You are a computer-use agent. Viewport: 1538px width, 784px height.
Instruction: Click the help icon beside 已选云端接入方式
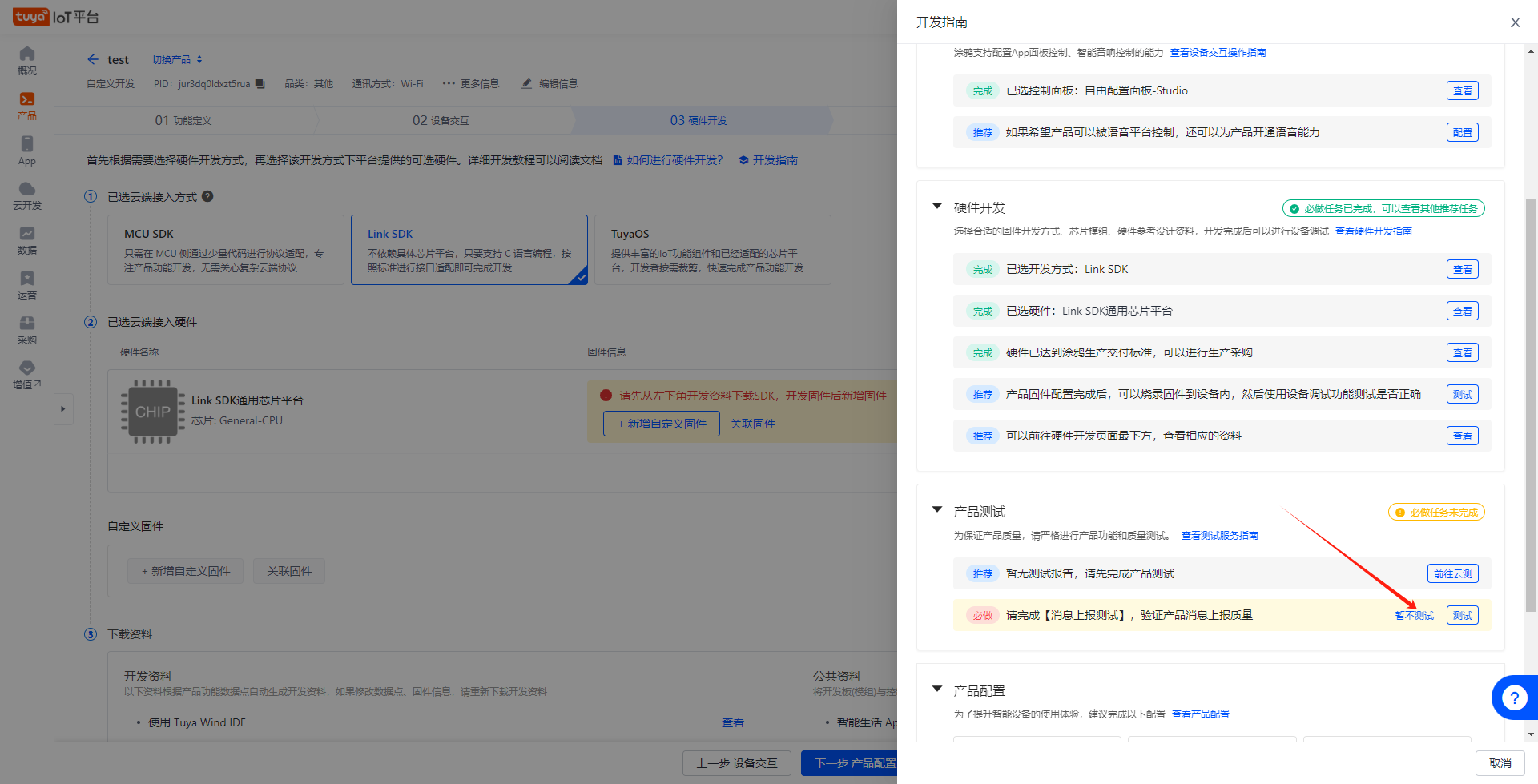pyautogui.click(x=207, y=196)
